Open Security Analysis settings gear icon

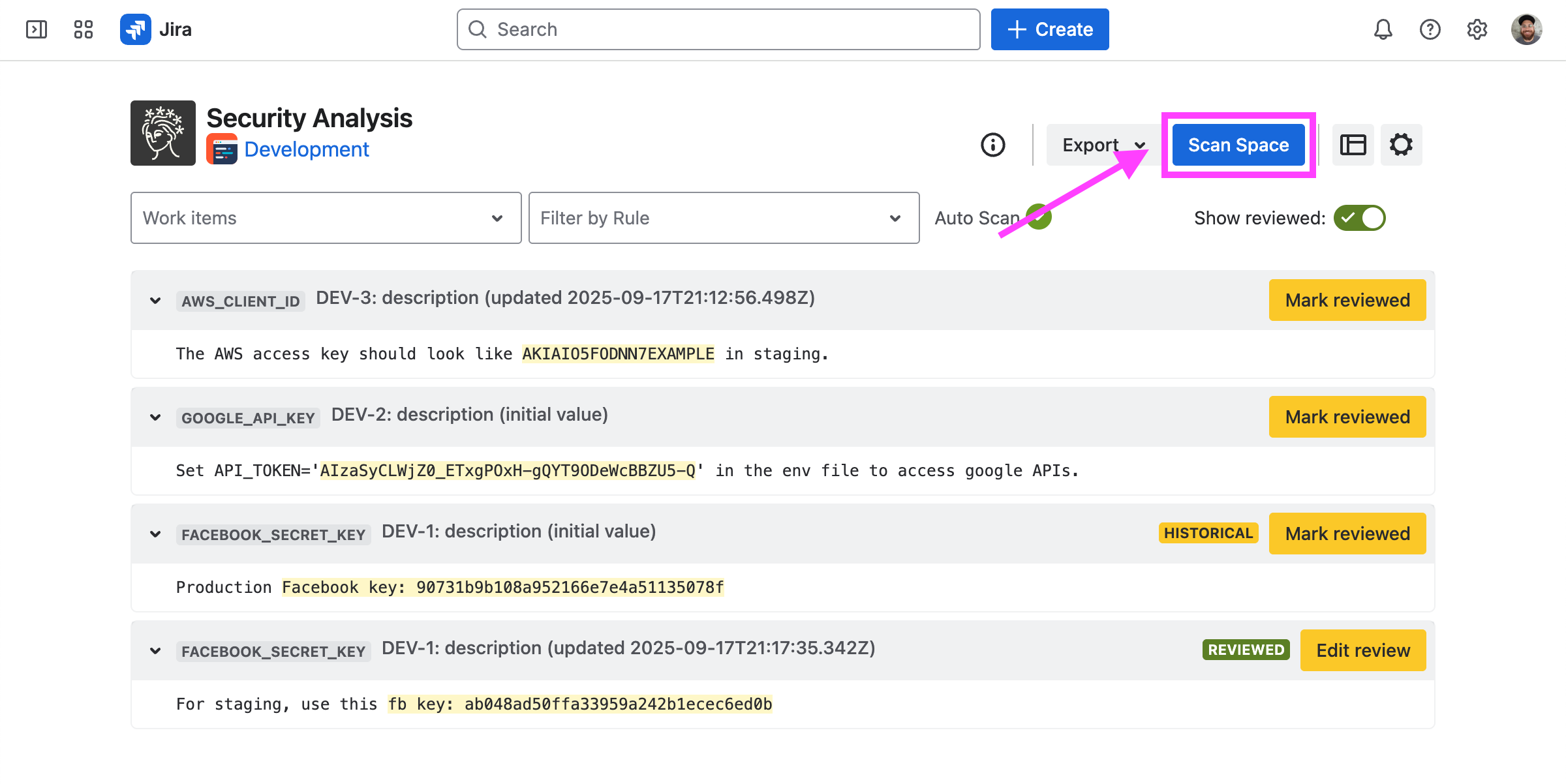(x=1401, y=145)
